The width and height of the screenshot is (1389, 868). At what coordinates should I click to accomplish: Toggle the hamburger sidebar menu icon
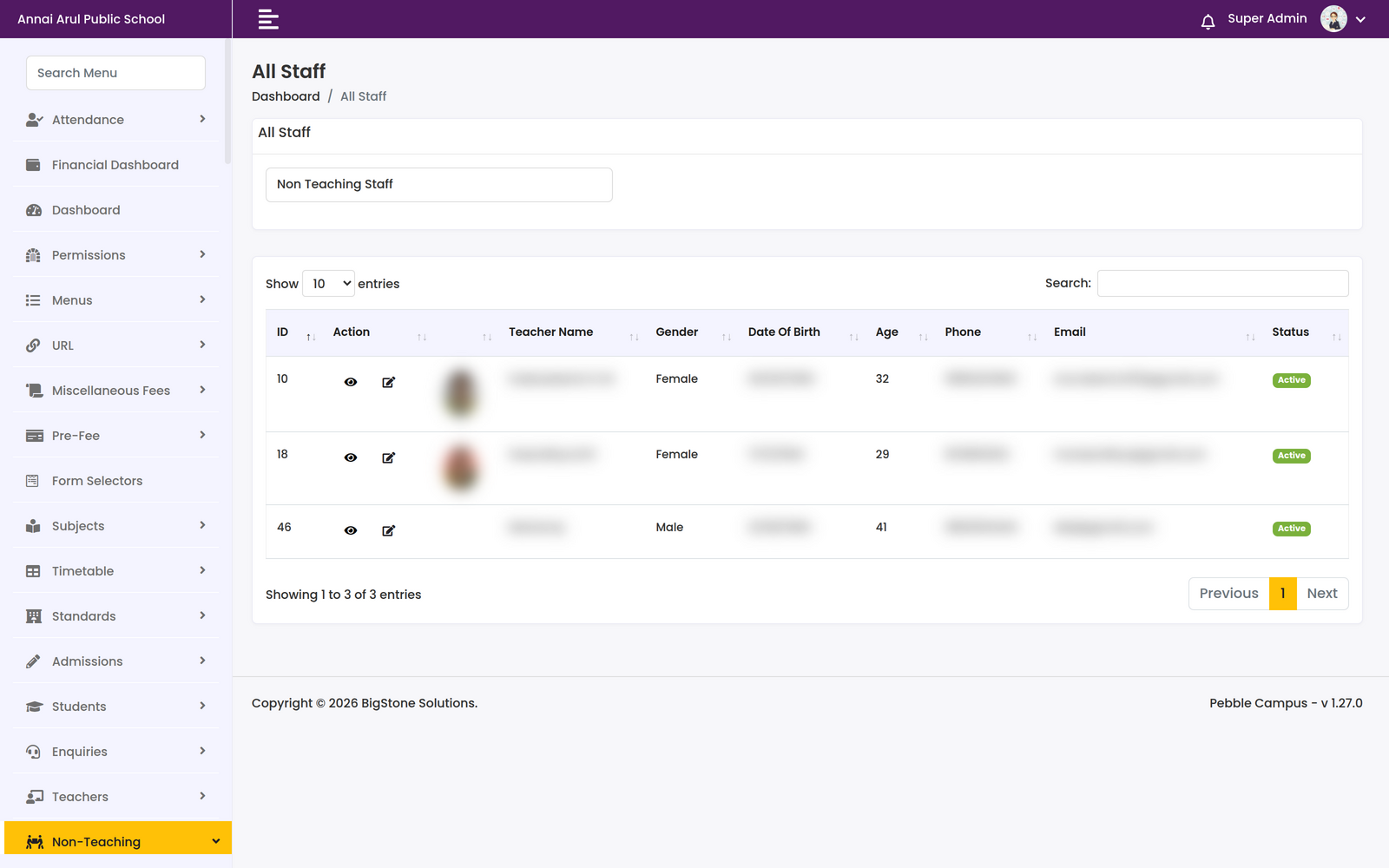pyautogui.click(x=268, y=19)
